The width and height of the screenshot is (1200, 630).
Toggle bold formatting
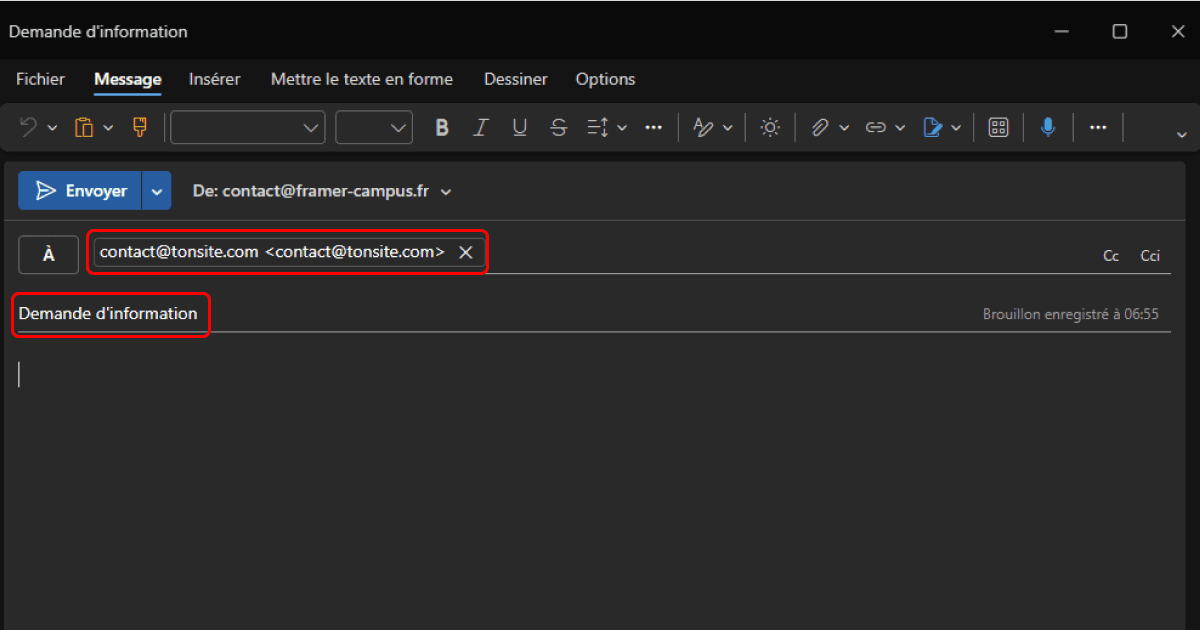click(x=442, y=127)
